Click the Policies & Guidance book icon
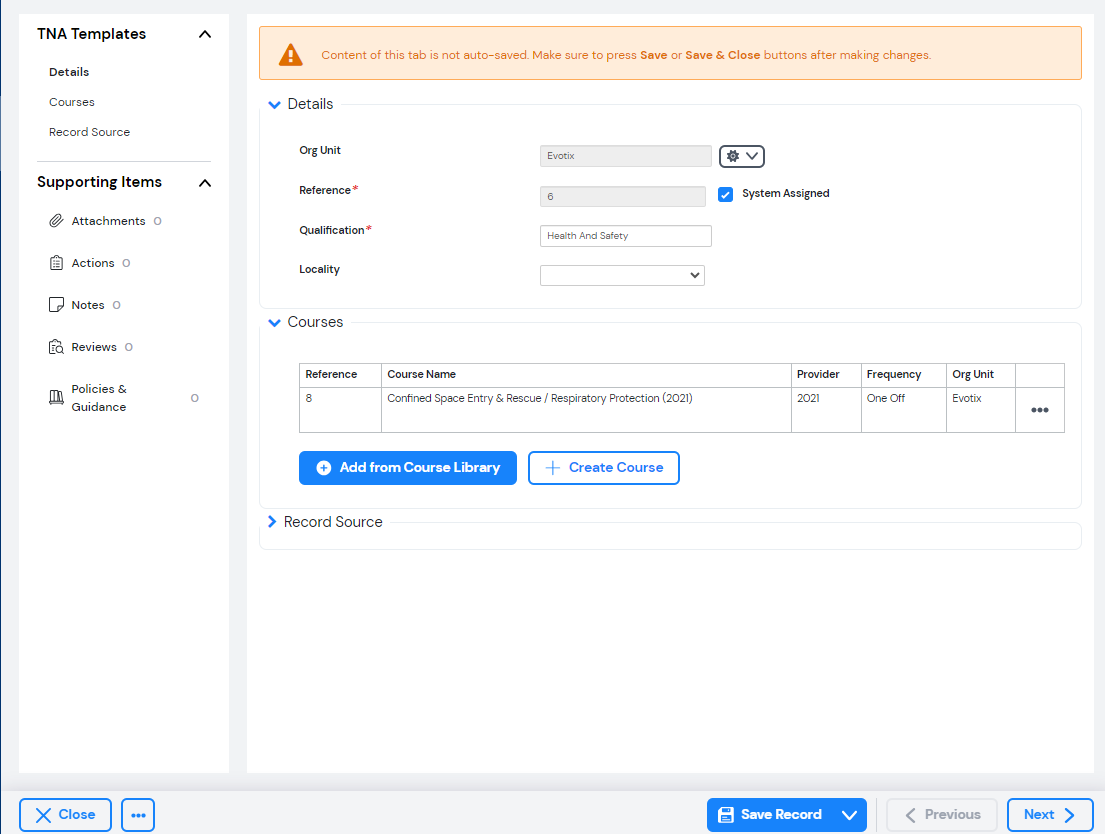Image resolution: width=1105 pixels, height=834 pixels. click(x=57, y=396)
